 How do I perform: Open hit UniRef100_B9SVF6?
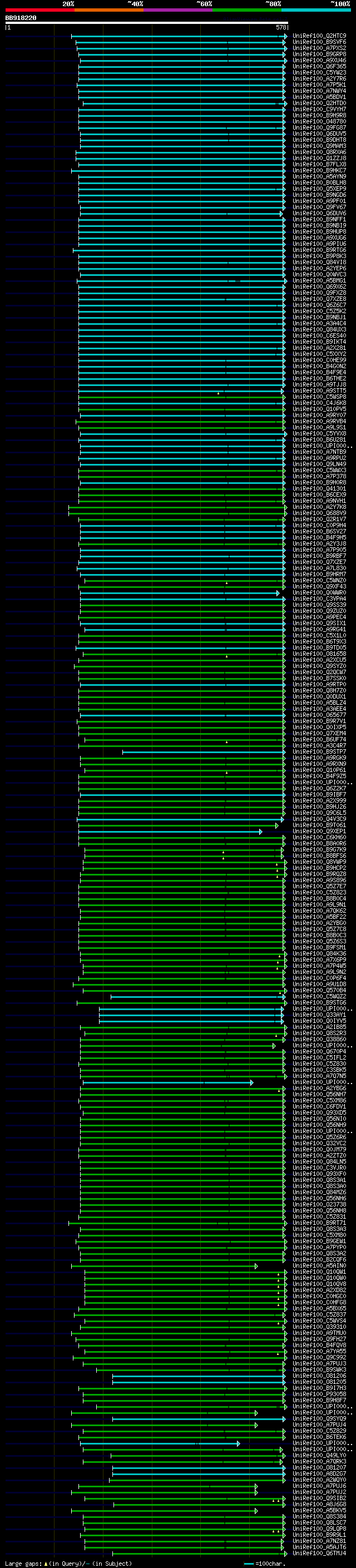319,42
